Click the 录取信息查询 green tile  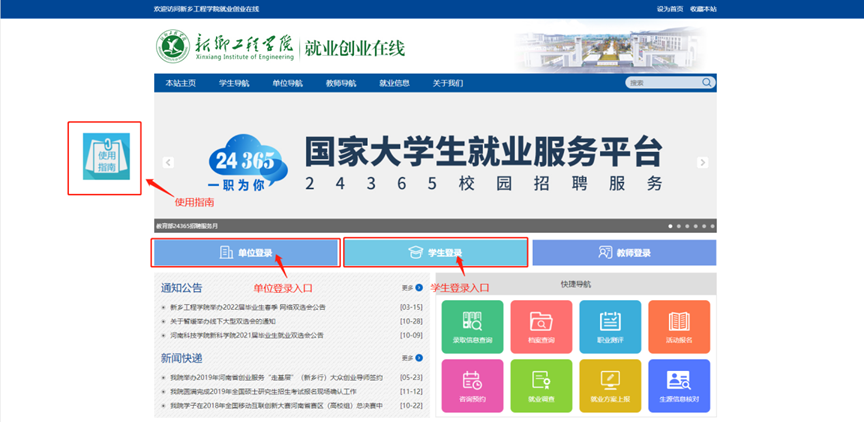pyautogui.click(x=471, y=327)
